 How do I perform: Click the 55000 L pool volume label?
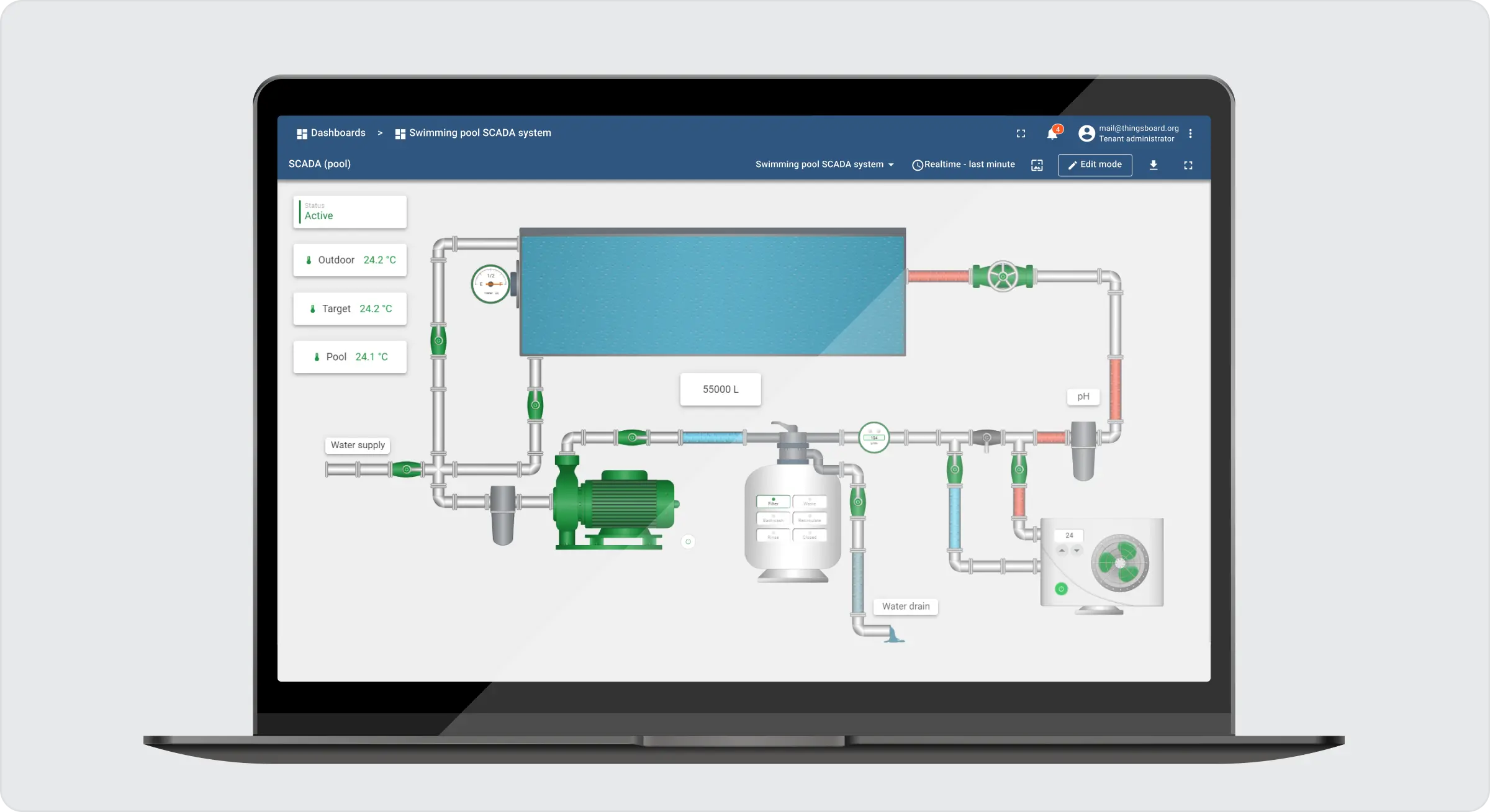720,389
